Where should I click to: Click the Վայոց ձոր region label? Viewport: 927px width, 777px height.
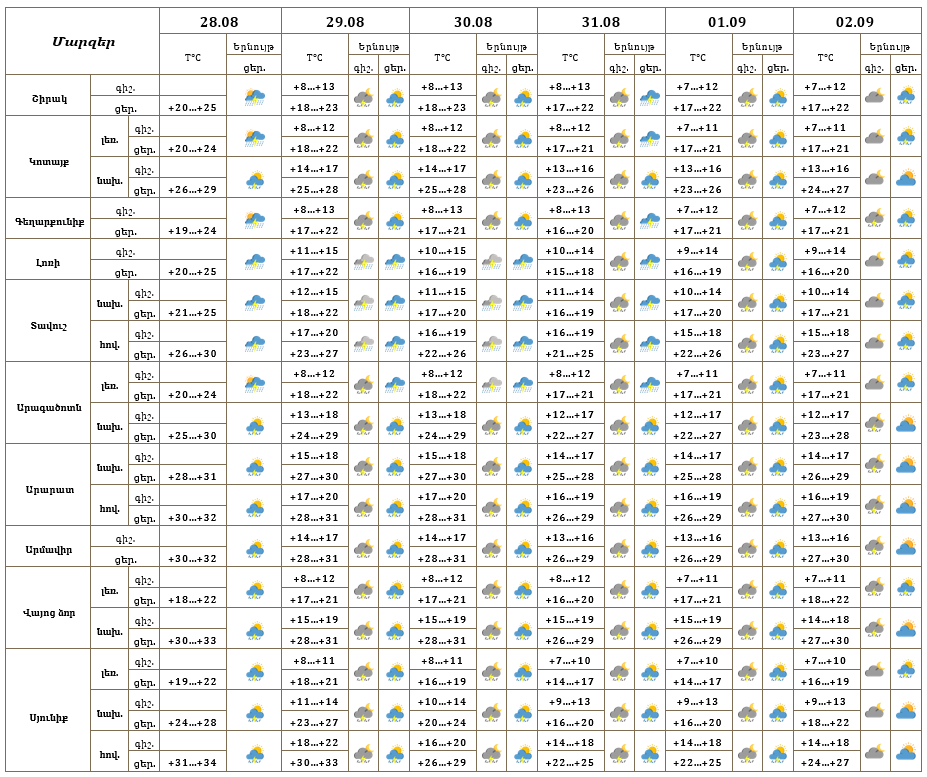click(x=49, y=613)
